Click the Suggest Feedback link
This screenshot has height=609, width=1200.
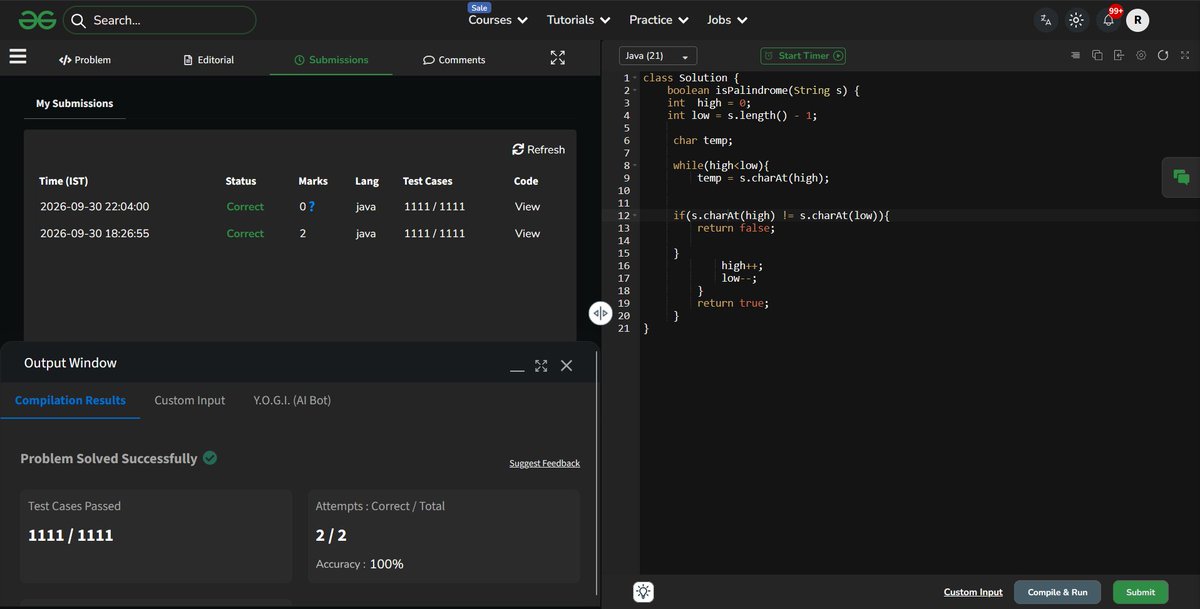[x=544, y=463]
